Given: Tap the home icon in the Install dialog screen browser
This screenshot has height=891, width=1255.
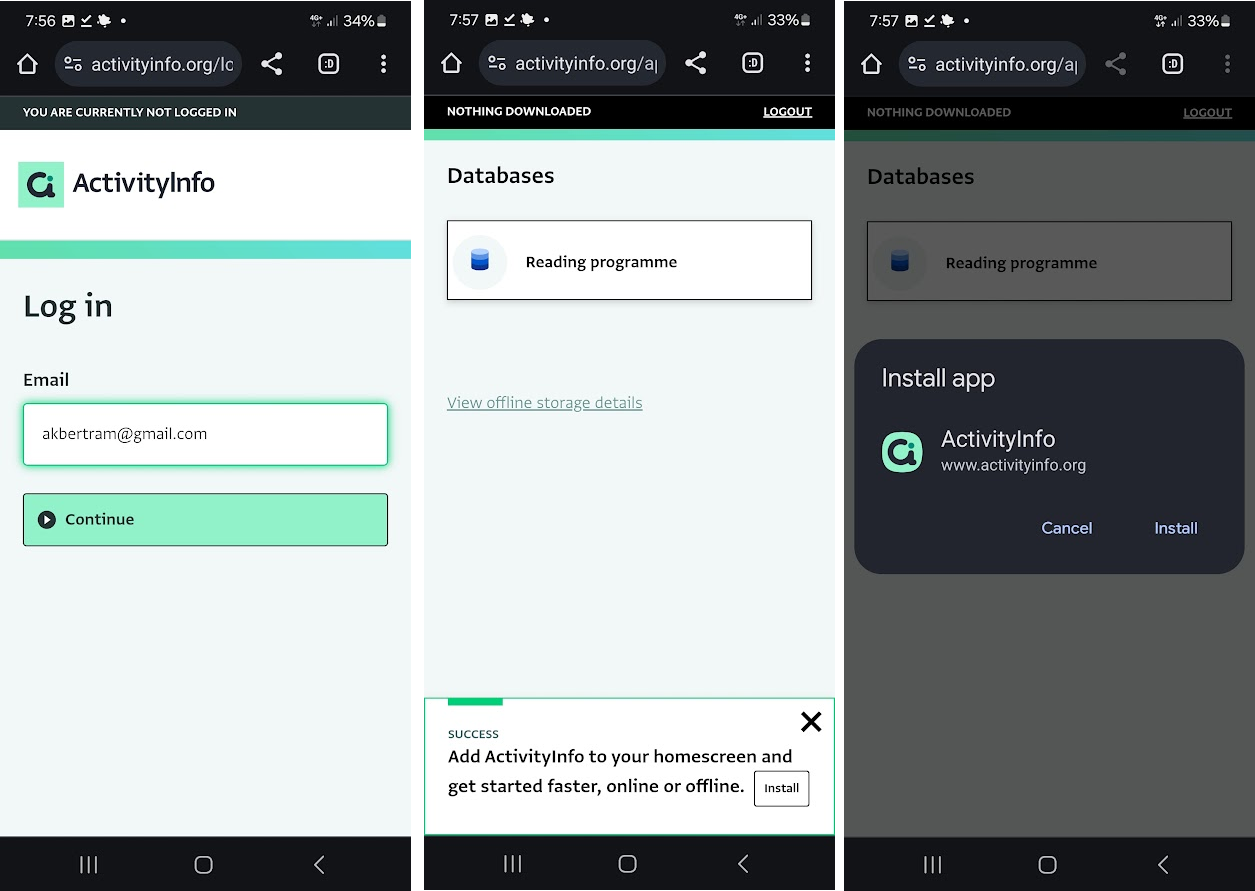Looking at the screenshot, I should [x=871, y=64].
